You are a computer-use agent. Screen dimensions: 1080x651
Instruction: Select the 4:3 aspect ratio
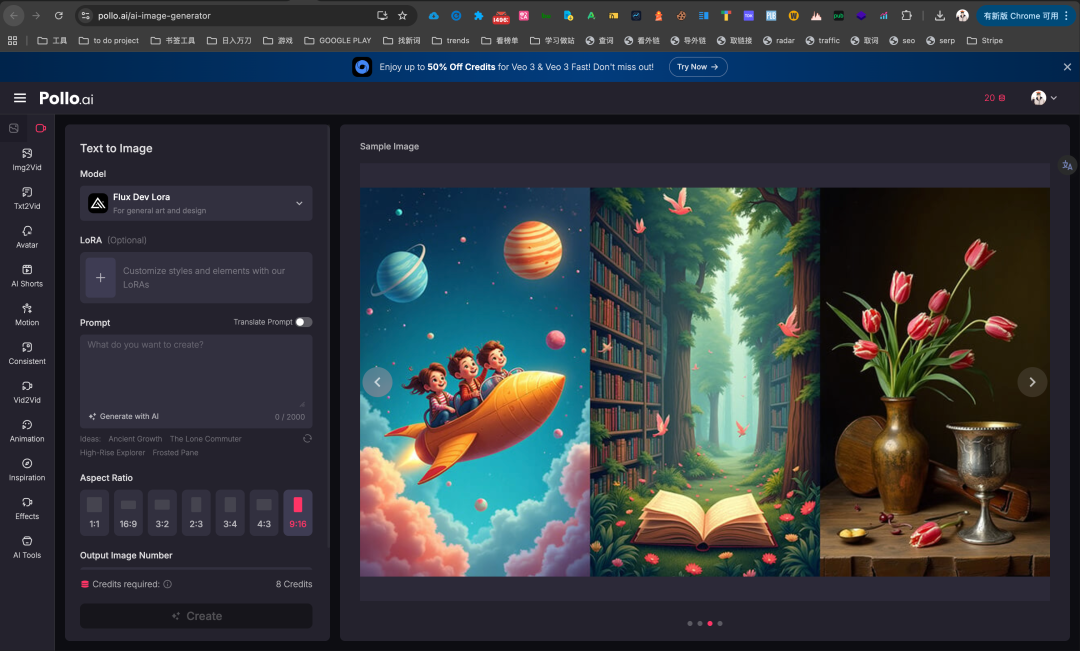coord(264,513)
